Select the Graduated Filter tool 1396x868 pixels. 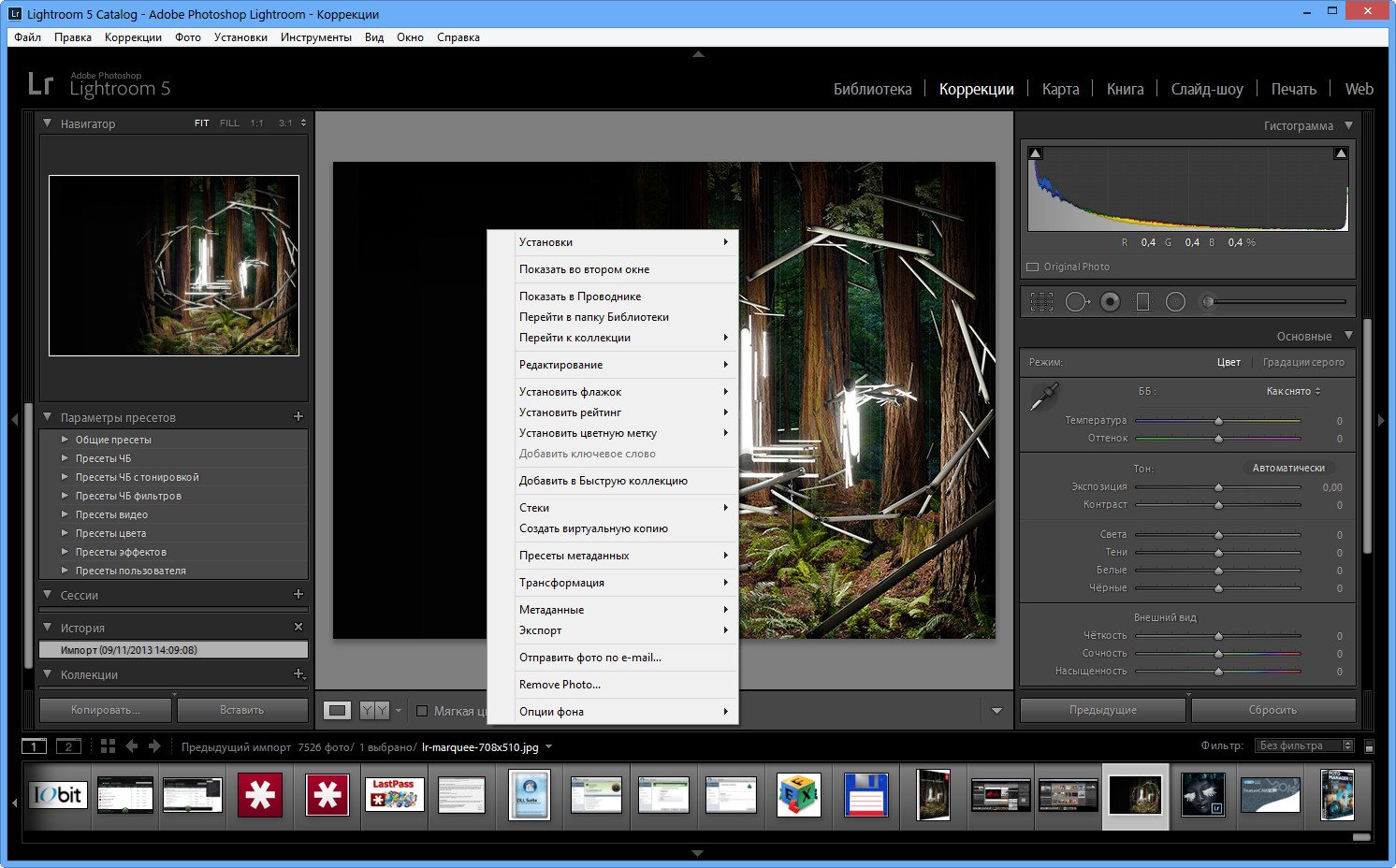pyautogui.click(x=1142, y=301)
